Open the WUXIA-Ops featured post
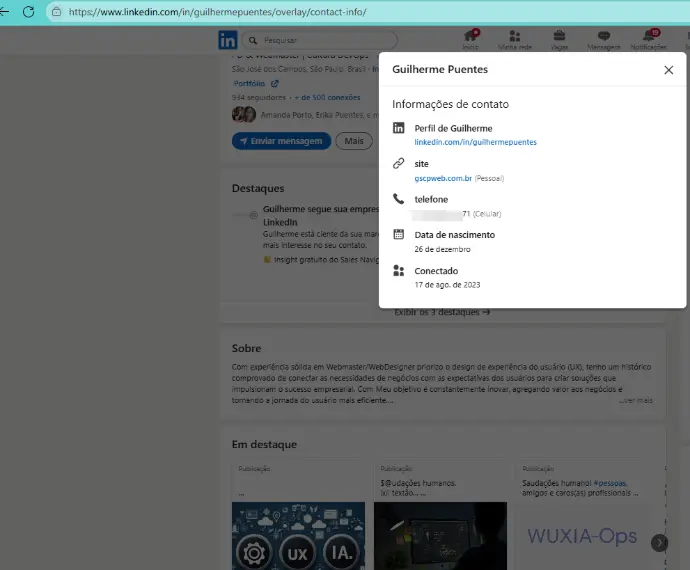Image resolution: width=690 pixels, height=570 pixels. coord(582,536)
